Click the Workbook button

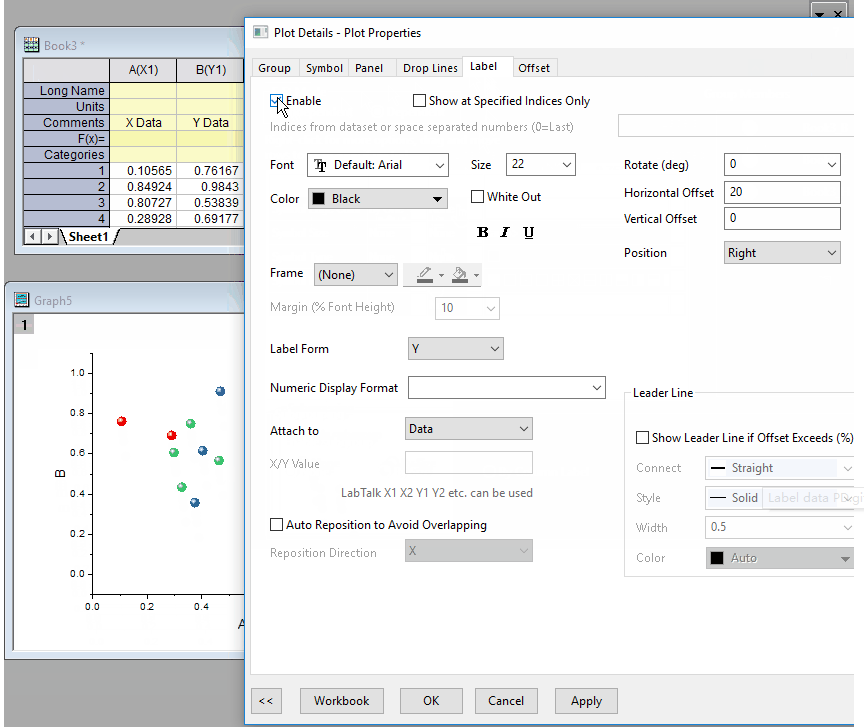(x=342, y=701)
